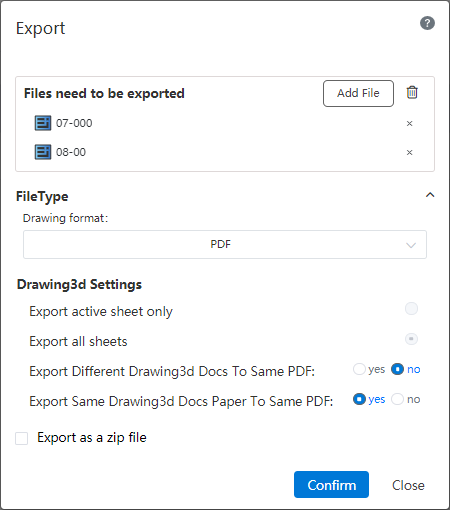
Task: Click the drawing icon next to 07-000
Action: coord(43,123)
